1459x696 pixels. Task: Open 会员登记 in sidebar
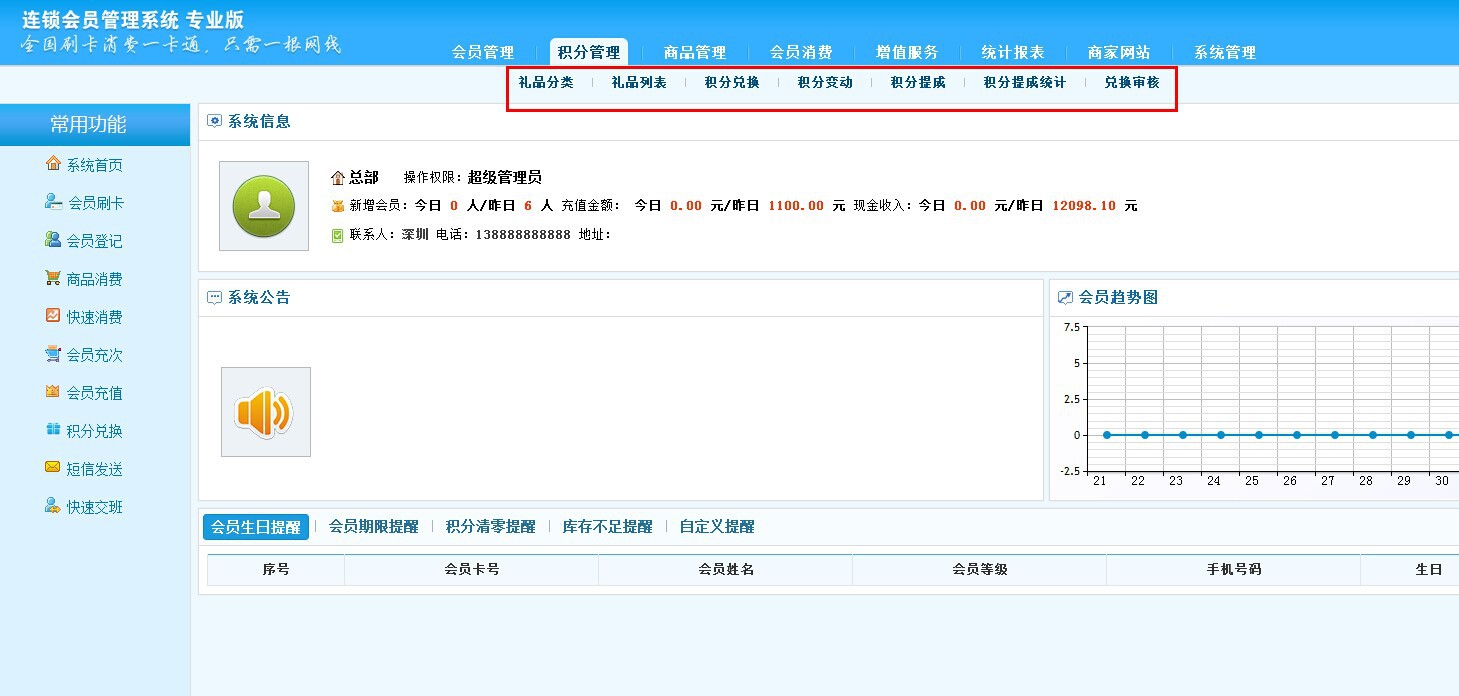(95, 241)
